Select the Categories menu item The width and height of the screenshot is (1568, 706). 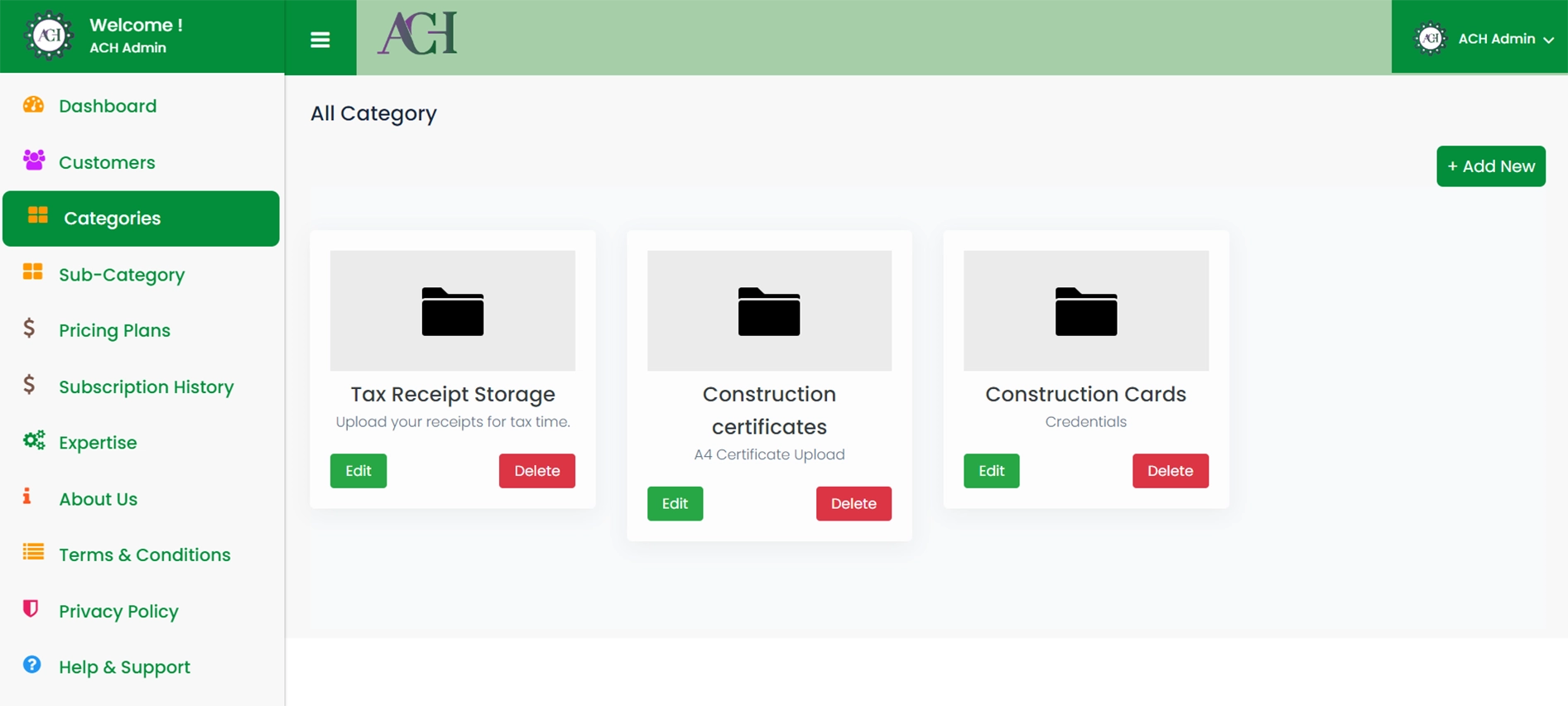[x=142, y=219]
